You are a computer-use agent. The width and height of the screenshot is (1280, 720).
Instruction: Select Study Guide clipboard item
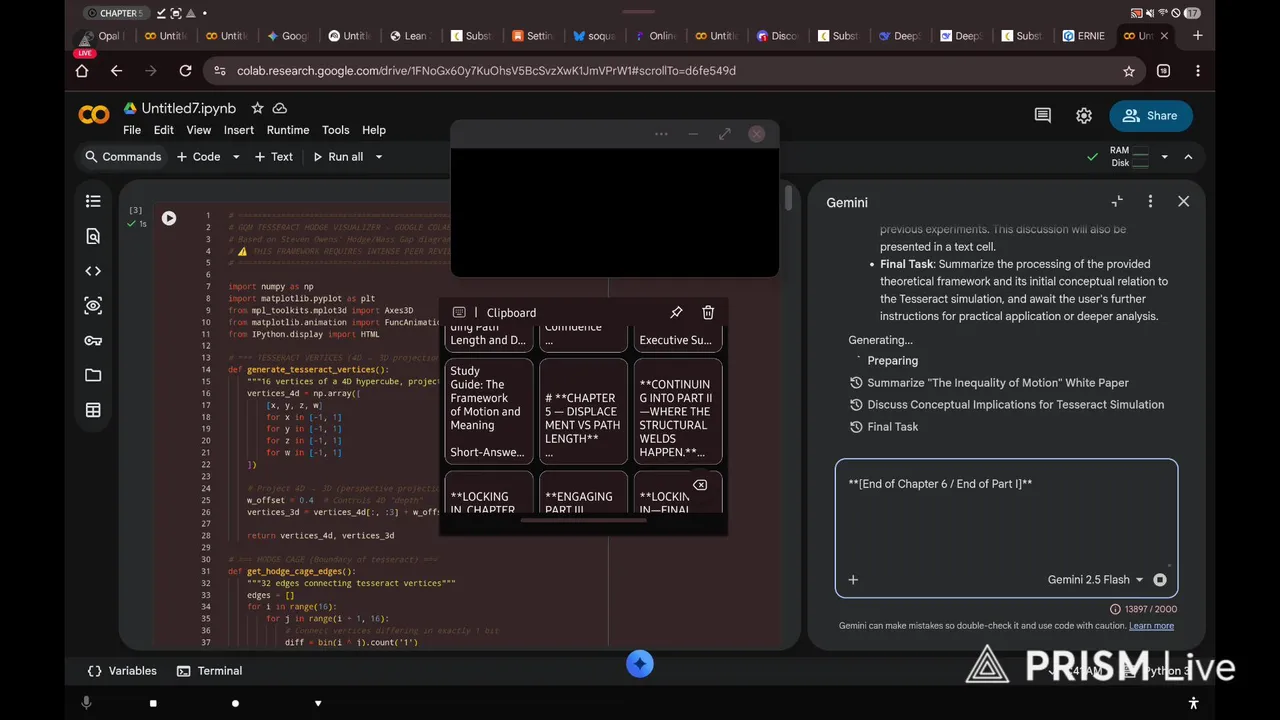point(488,411)
